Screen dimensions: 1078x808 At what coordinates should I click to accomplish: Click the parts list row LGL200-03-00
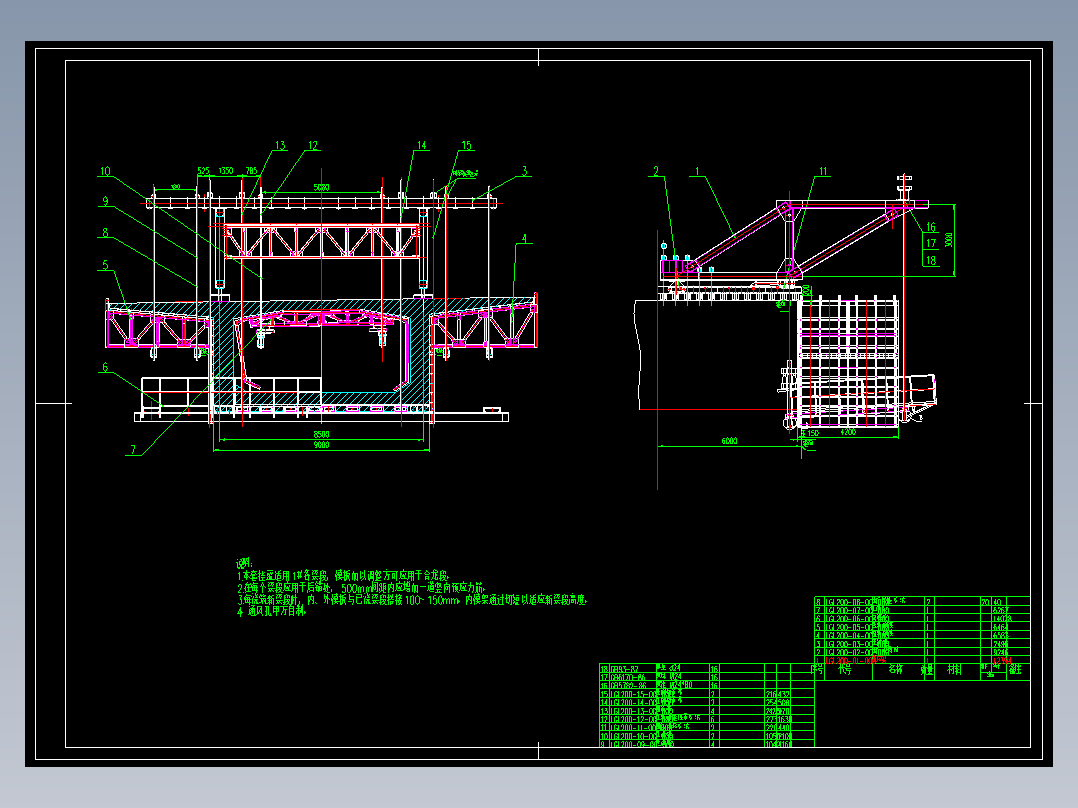pyautogui.click(x=922, y=644)
